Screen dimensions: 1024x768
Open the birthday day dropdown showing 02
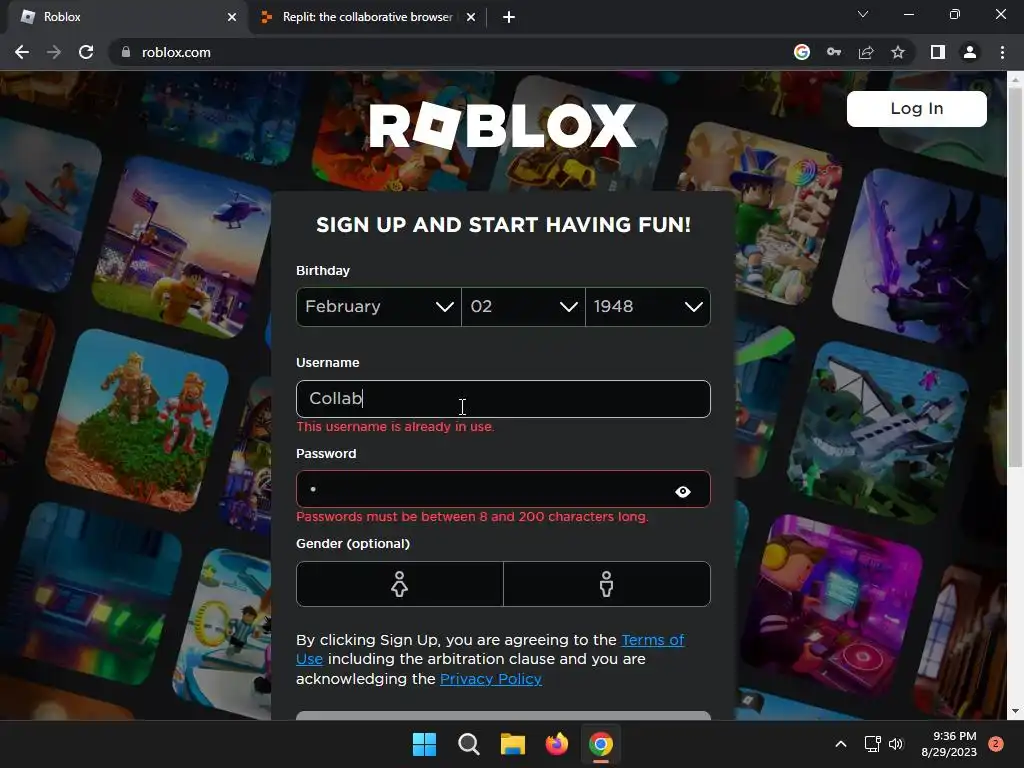[523, 307]
